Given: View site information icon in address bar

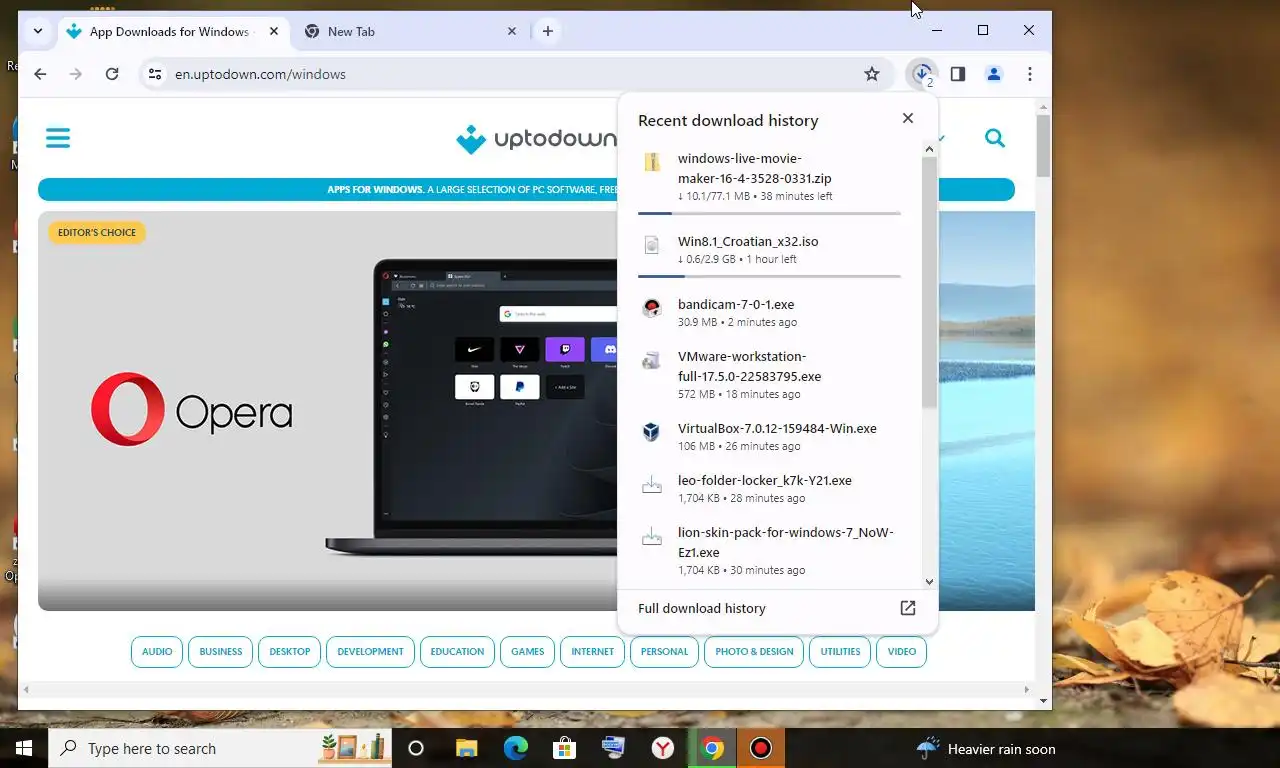Looking at the screenshot, I should [154, 74].
